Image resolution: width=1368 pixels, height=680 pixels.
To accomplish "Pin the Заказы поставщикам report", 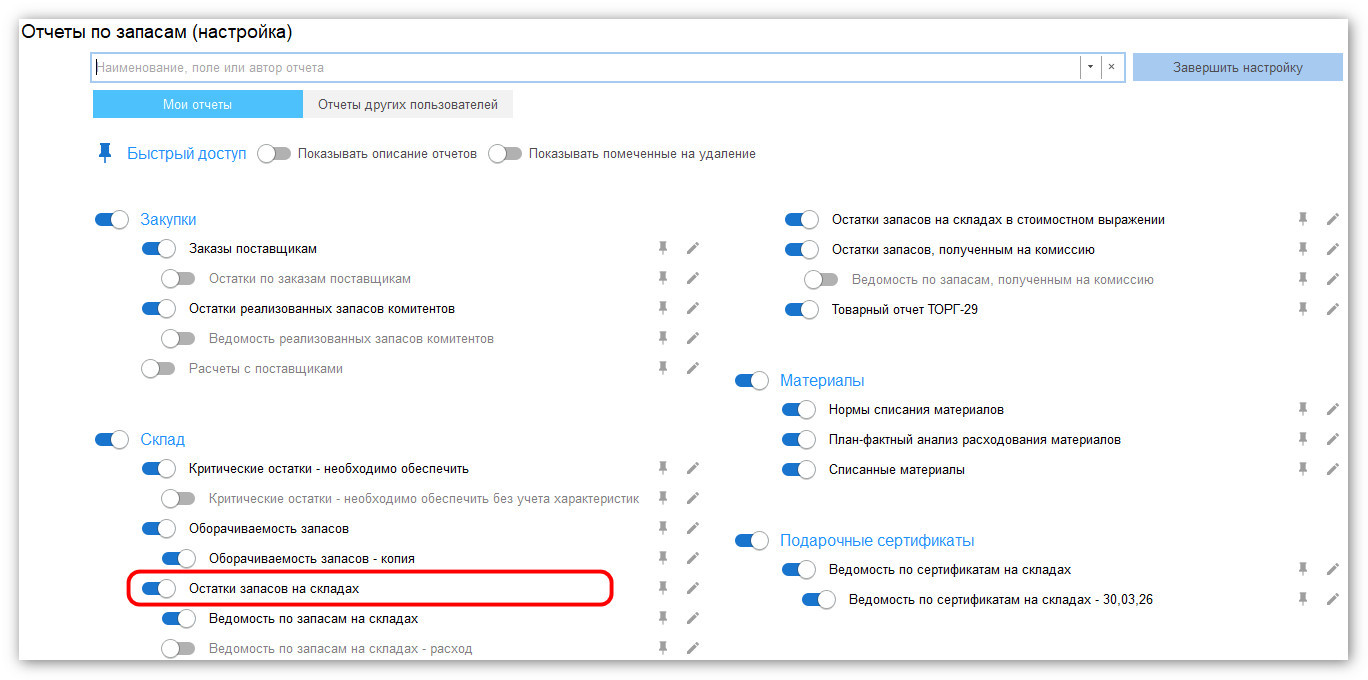I will click(x=662, y=248).
